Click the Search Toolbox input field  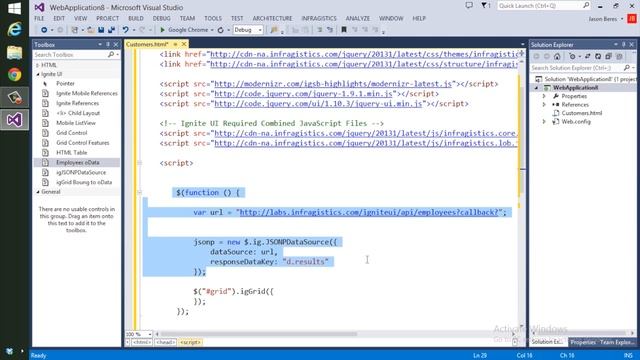[x=70, y=54]
